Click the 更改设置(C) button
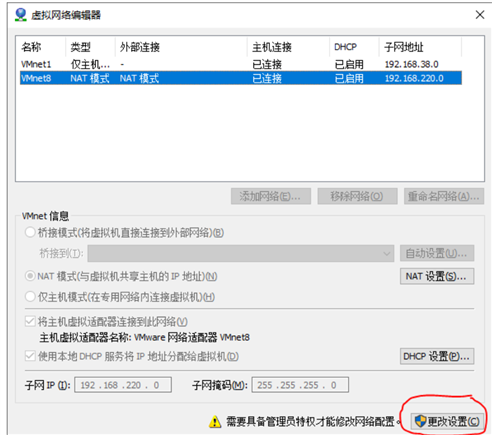 pos(448,421)
